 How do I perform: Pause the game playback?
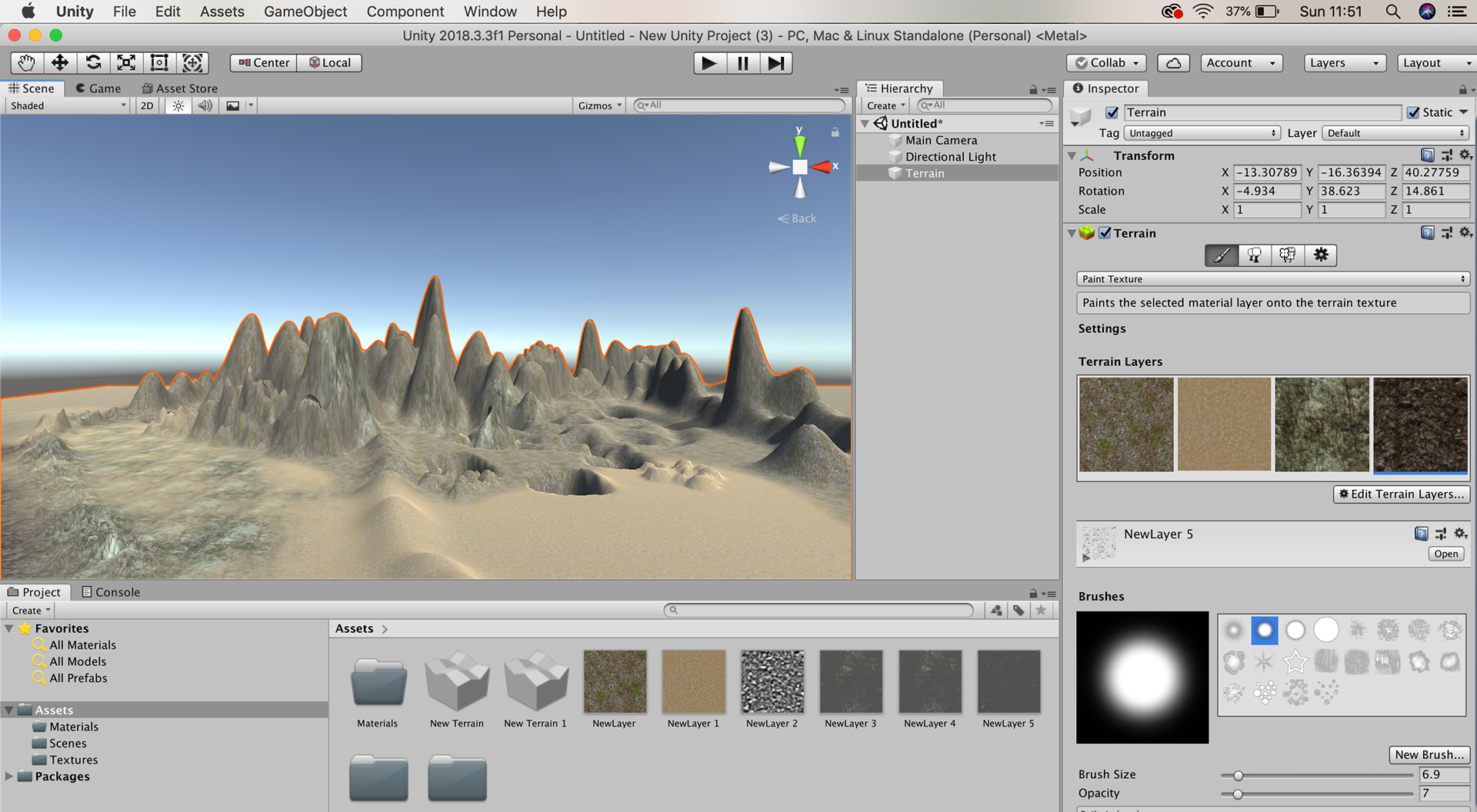(x=743, y=63)
